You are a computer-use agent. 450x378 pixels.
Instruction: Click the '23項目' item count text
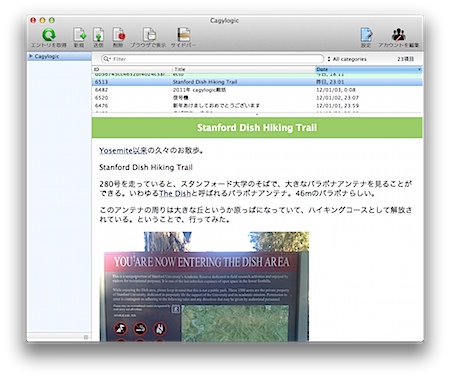[x=405, y=59]
